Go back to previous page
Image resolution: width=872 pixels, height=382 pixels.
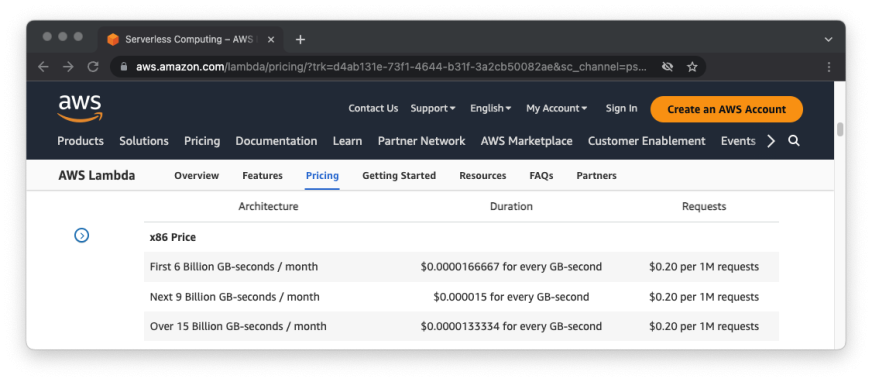pos(43,67)
